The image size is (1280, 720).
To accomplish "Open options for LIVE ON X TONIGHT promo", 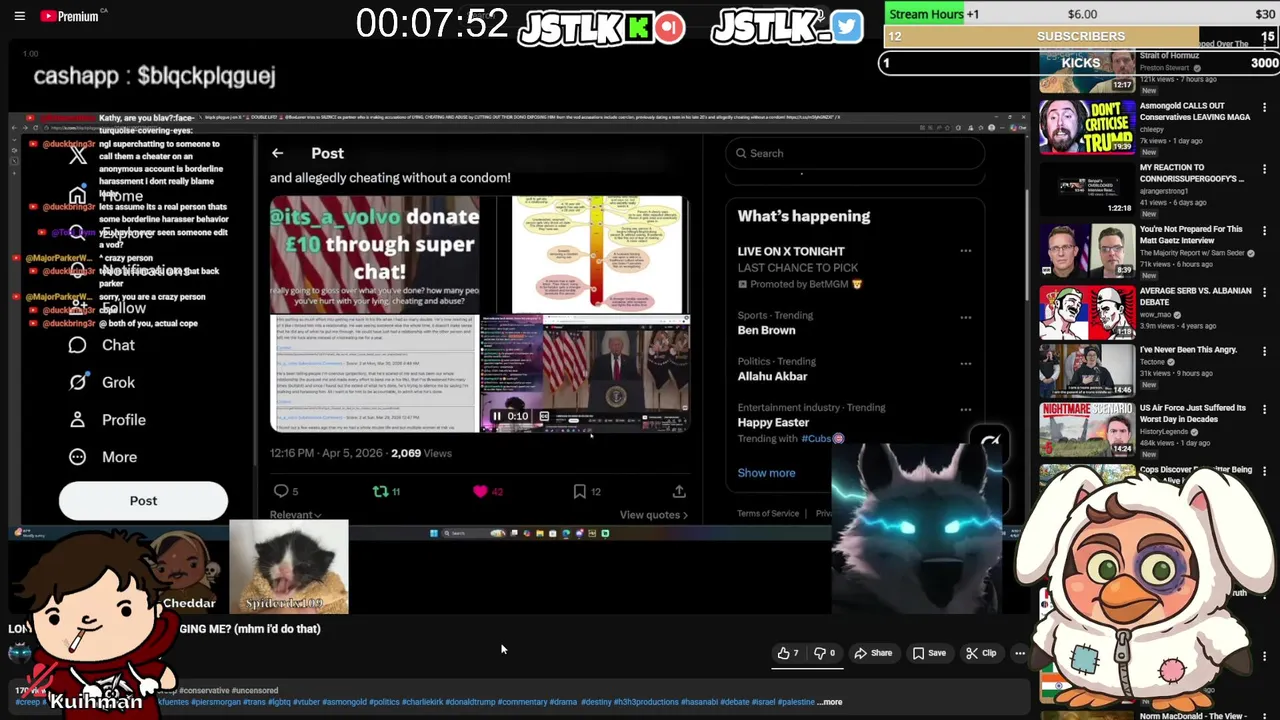I will point(966,251).
